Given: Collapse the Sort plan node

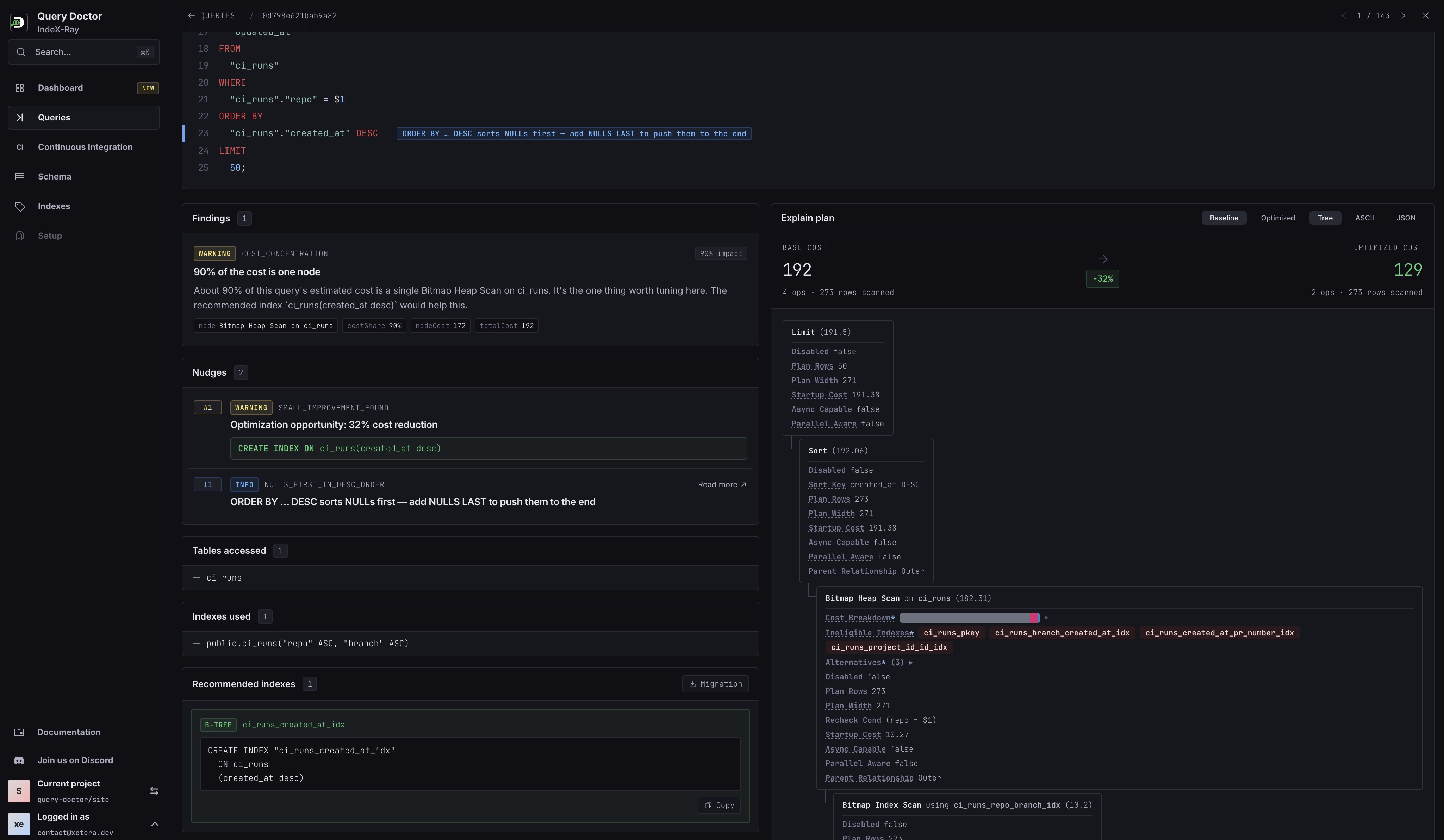Looking at the screenshot, I should point(838,451).
